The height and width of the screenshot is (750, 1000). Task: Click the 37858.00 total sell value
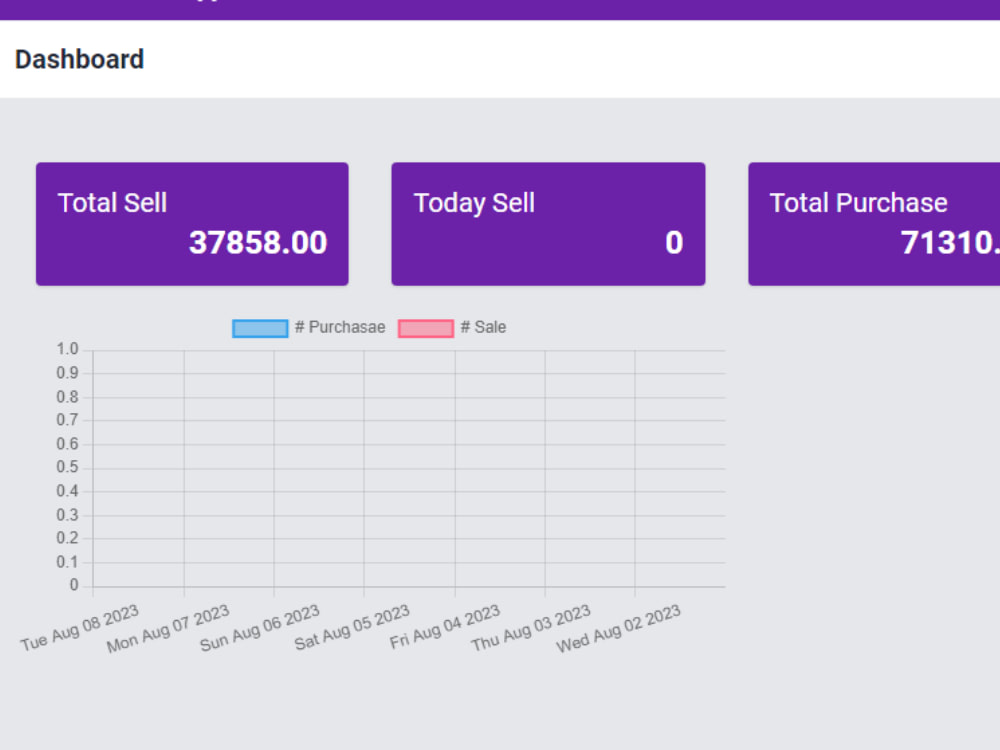click(x=258, y=242)
